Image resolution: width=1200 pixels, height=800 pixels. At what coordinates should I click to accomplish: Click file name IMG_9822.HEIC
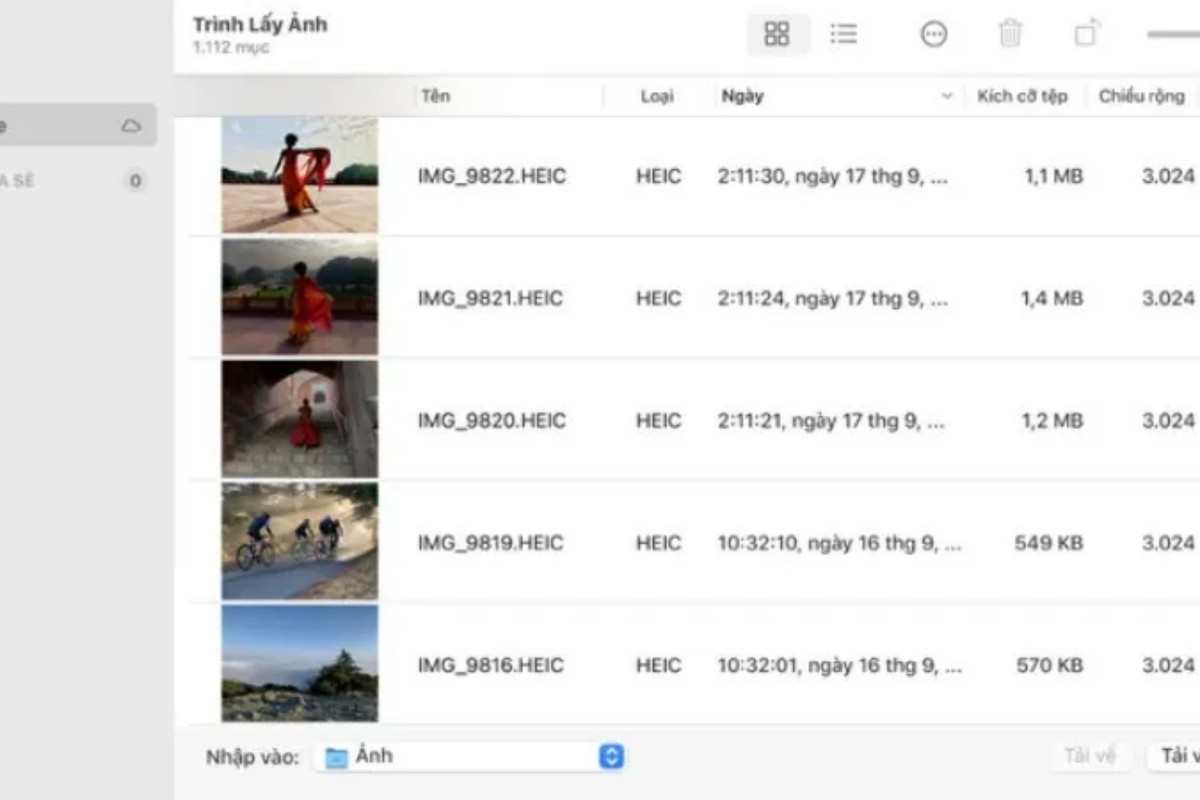click(492, 177)
